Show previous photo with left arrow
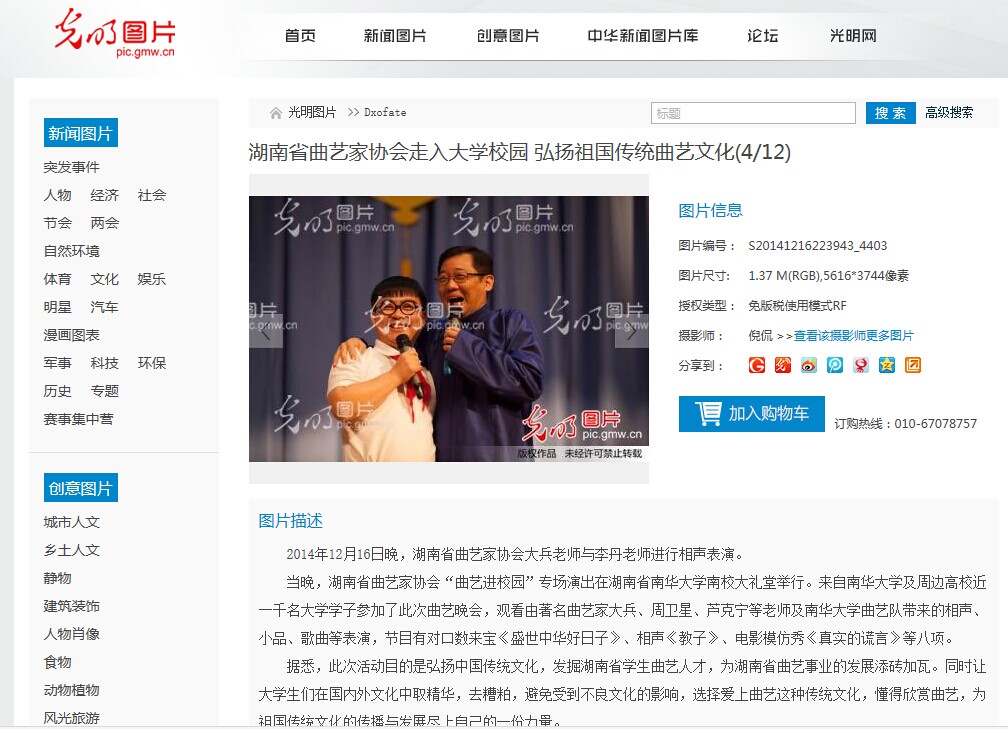The width and height of the screenshot is (1008, 729). [266, 332]
